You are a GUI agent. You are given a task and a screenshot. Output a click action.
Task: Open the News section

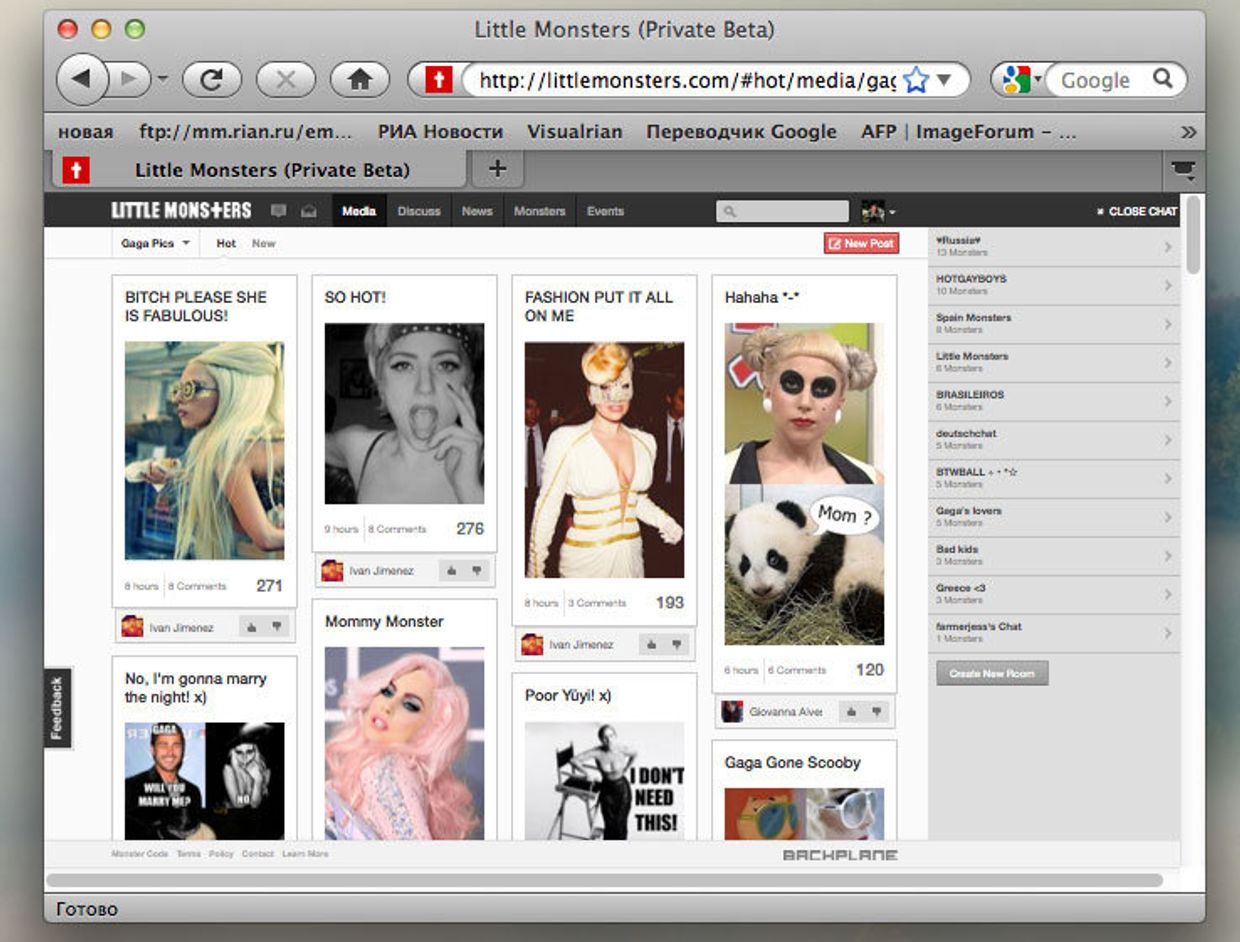[477, 211]
